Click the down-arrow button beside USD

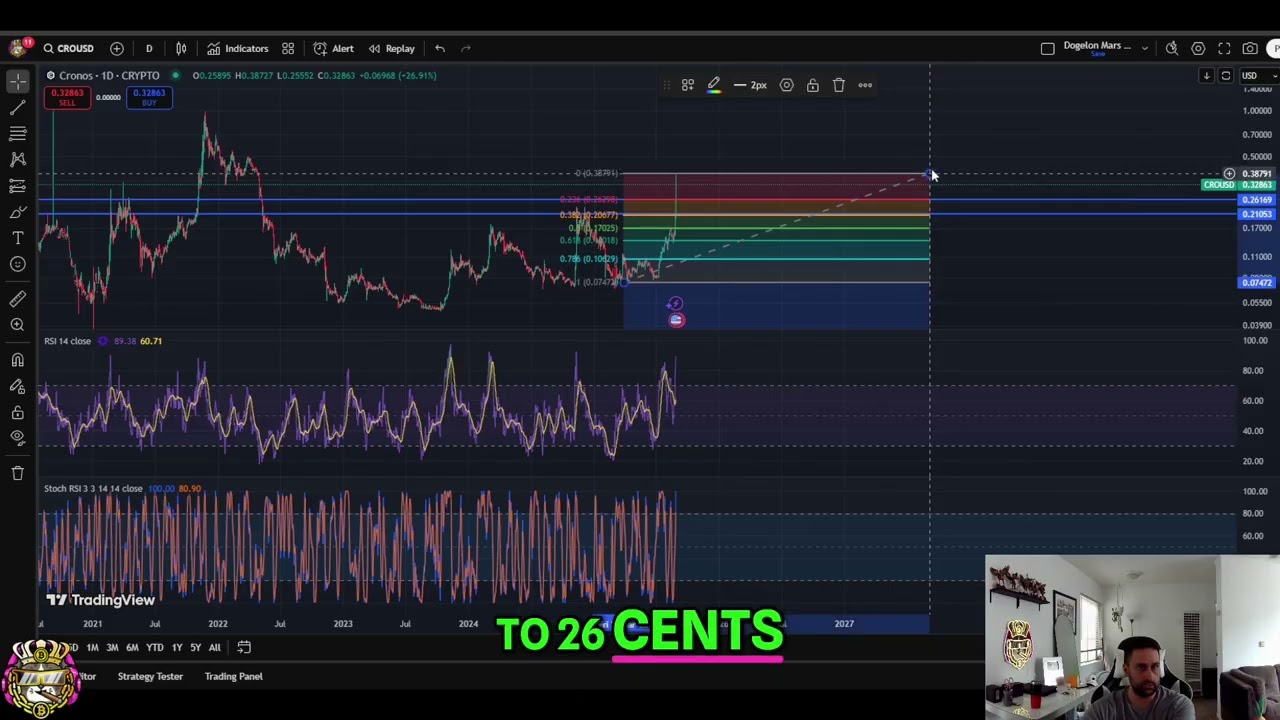(x=1207, y=76)
